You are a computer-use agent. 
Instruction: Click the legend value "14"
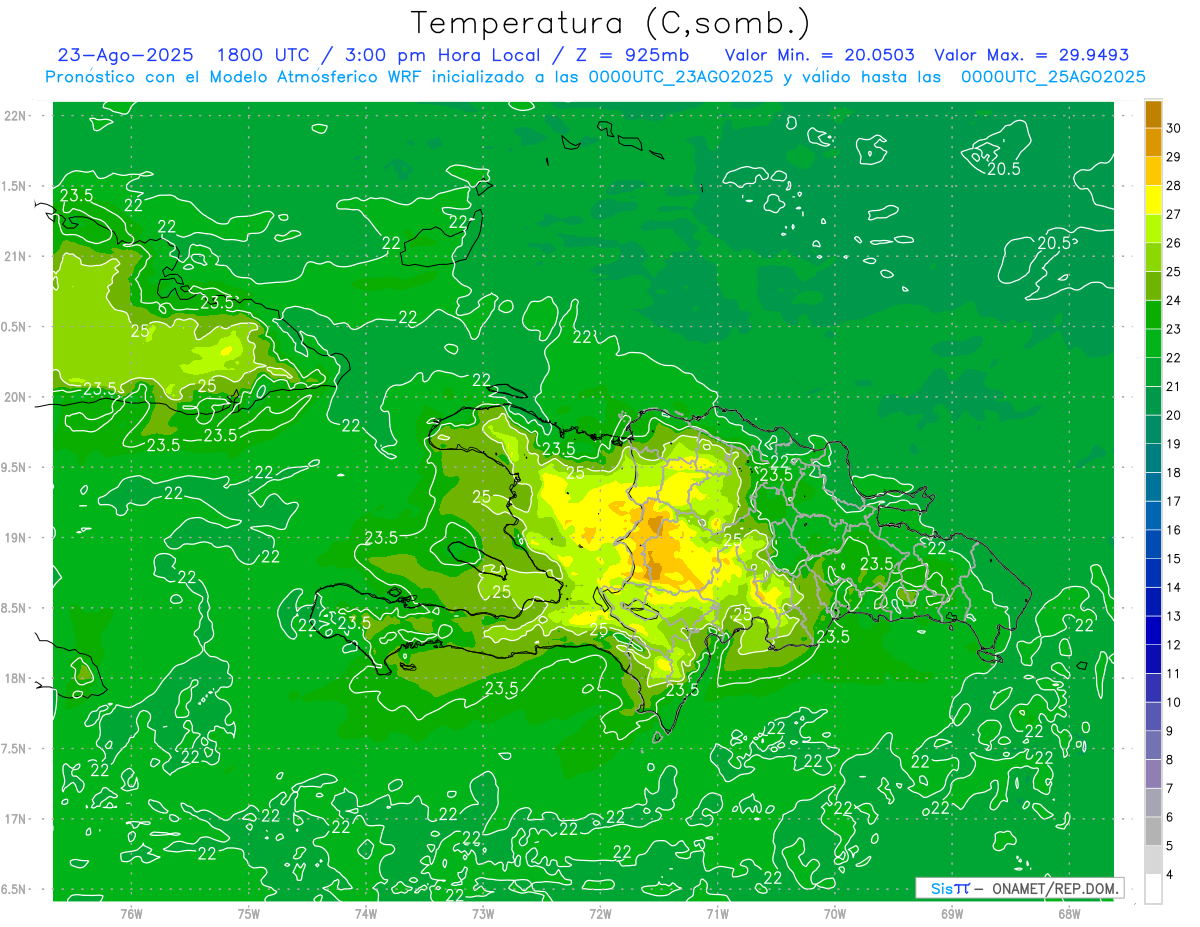coord(1173,587)
